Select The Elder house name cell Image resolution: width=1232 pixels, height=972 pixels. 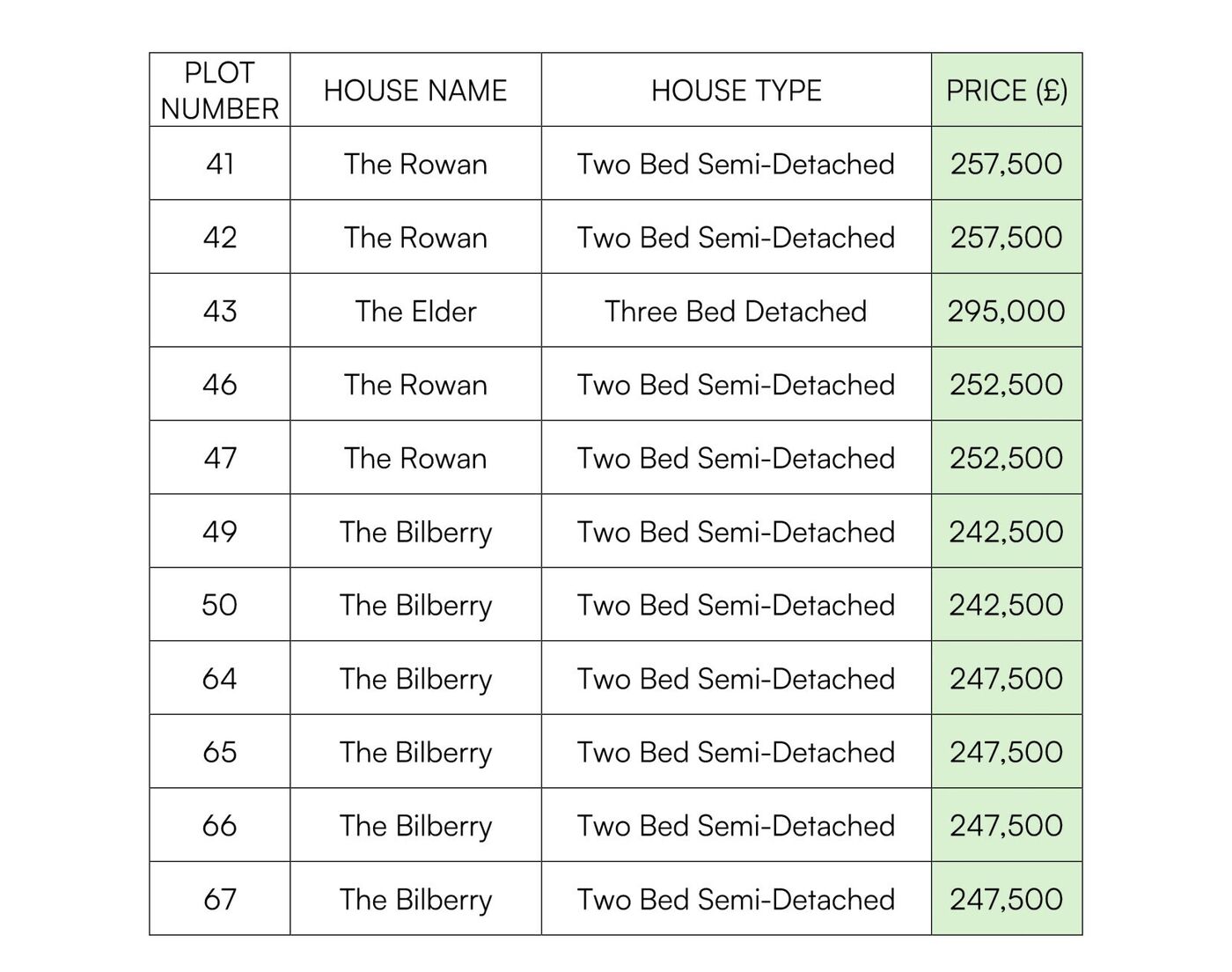click(415, 311)
